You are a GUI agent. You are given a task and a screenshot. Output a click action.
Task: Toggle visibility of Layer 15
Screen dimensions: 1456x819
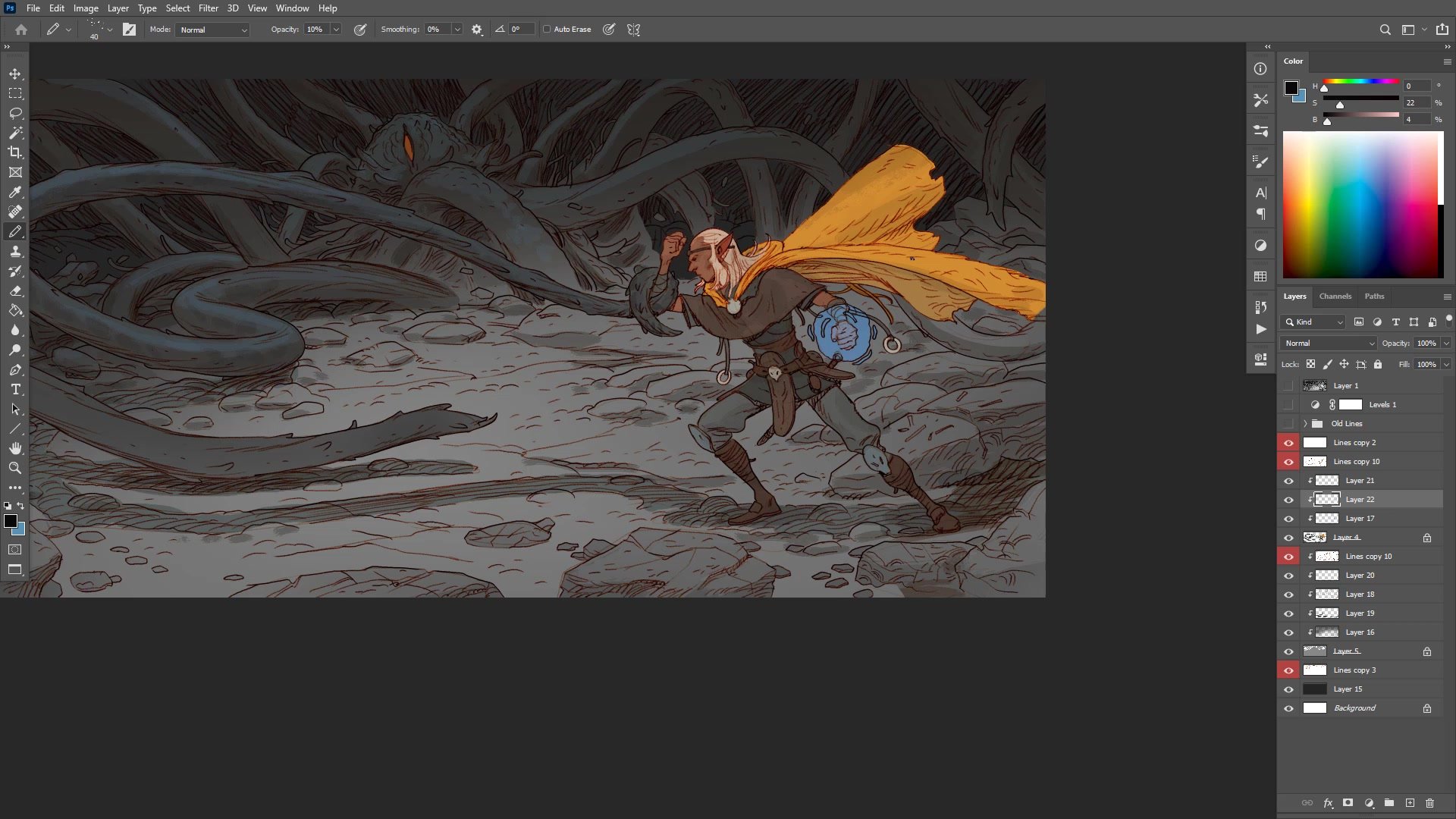click(1288, 689)
